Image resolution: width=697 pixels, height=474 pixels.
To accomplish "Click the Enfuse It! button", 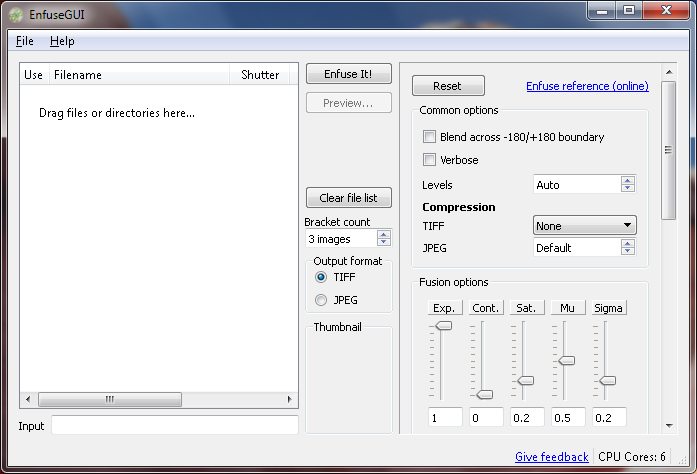I will click(x=348, y=74).
